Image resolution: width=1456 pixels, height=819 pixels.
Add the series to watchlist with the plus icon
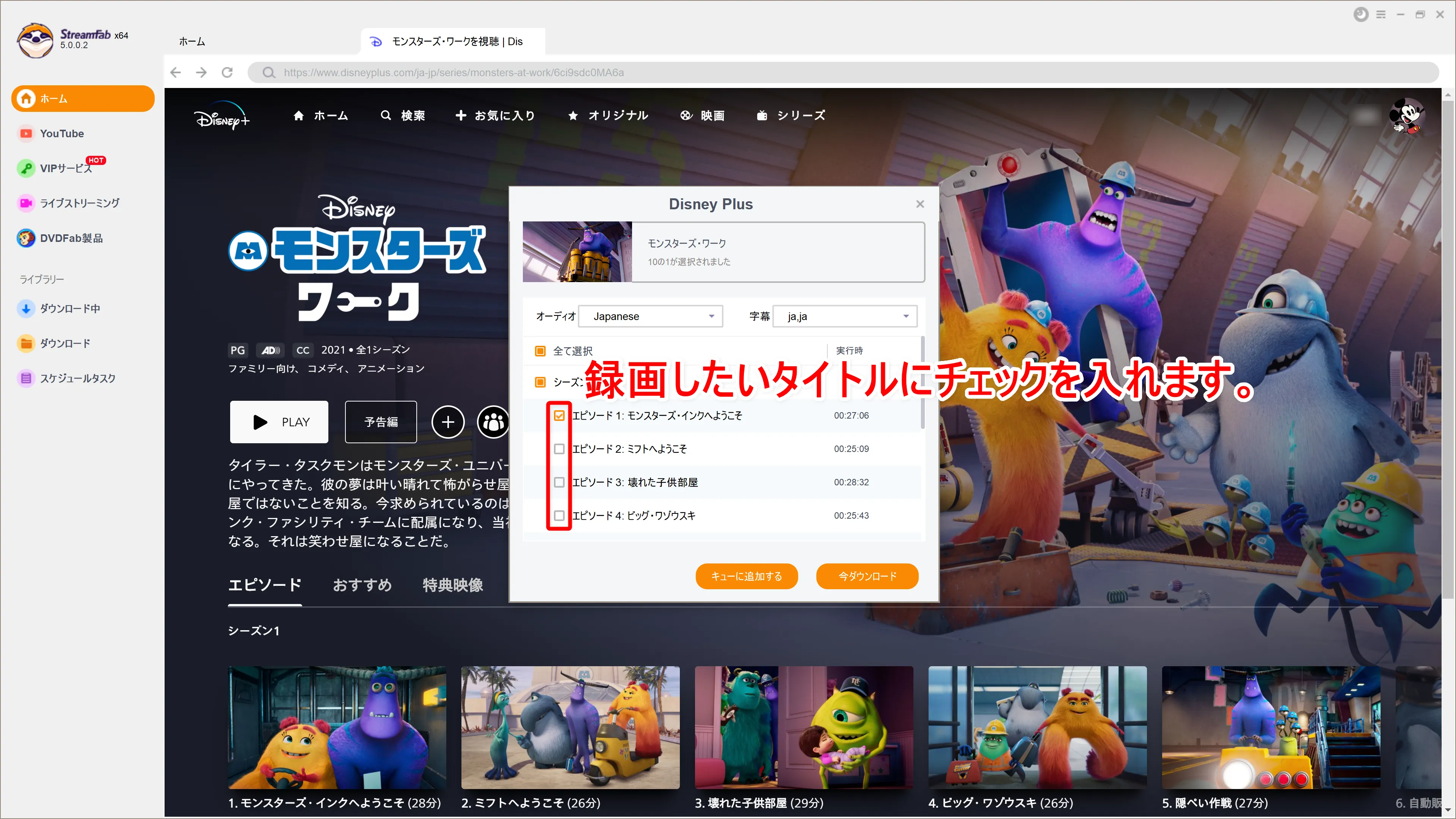pos(448,422)
